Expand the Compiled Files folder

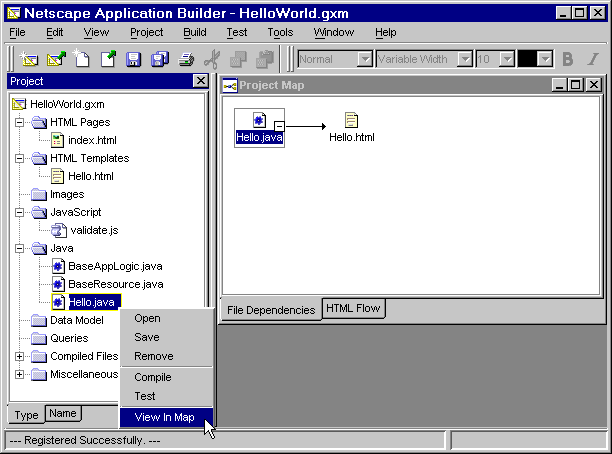coord(19,356)
